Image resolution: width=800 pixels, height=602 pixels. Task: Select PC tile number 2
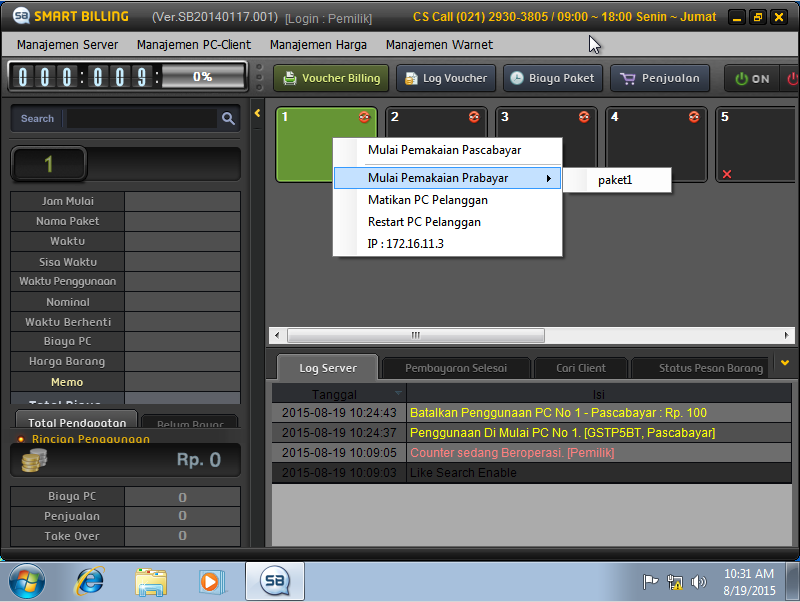tap(436, 122)
